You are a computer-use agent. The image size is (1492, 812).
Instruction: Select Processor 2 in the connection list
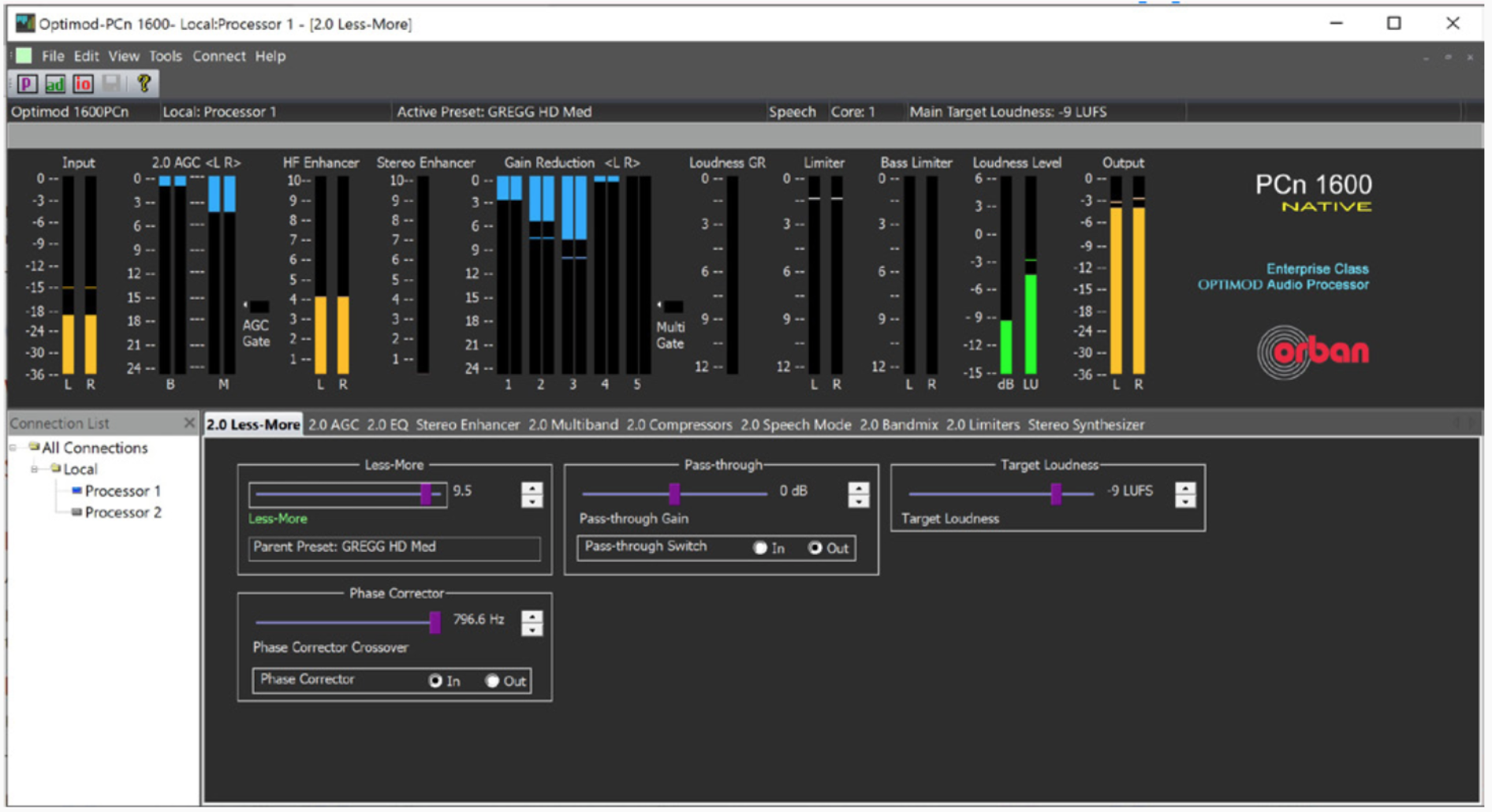pyautogui.click(x=123, y=512)
